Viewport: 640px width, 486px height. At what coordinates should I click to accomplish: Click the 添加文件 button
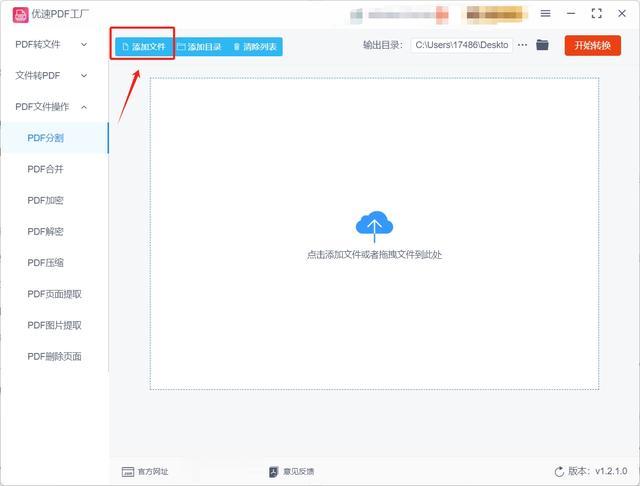144,47
